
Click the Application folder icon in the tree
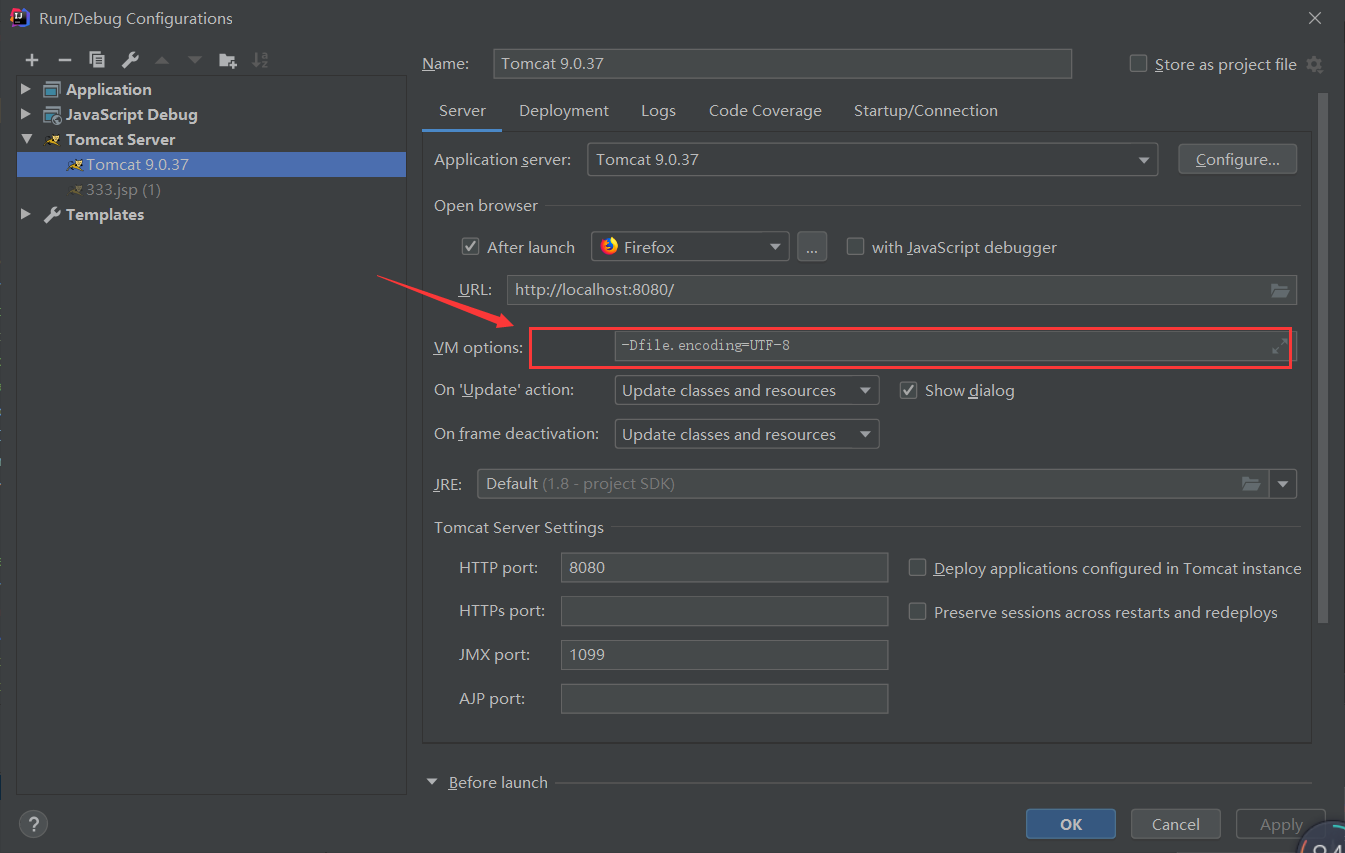click(52, 89)
